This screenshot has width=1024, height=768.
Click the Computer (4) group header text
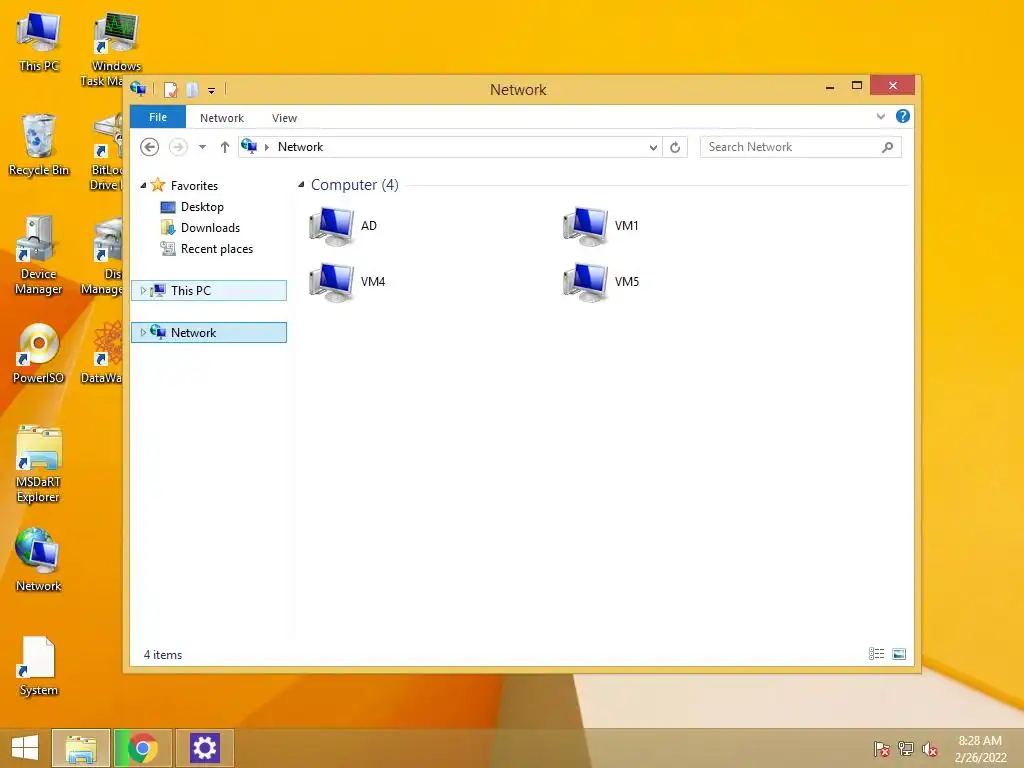pos(355,185)
